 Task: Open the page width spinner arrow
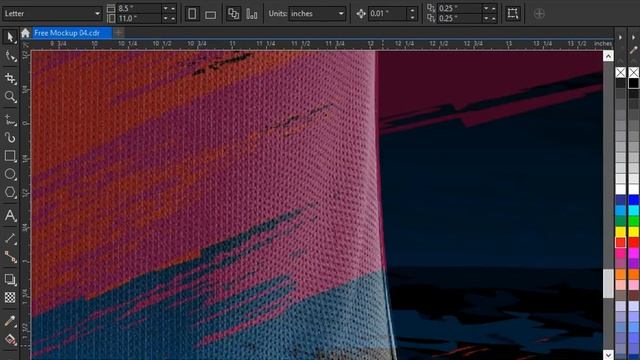pyautogui.click(x=165, y=8)
